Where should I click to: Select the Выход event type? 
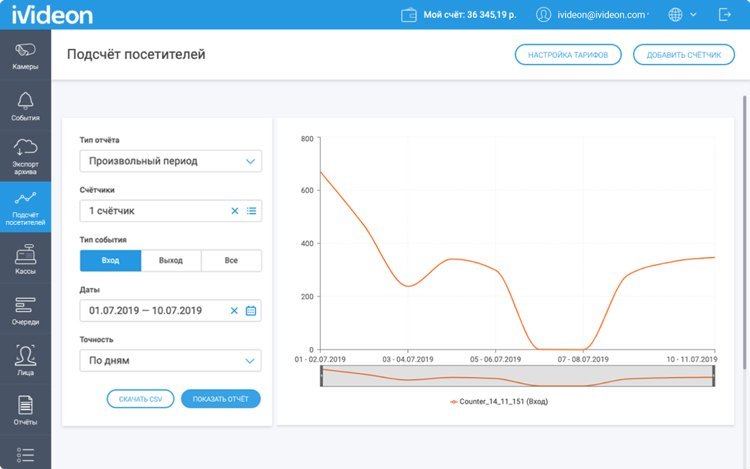[171, 261]
